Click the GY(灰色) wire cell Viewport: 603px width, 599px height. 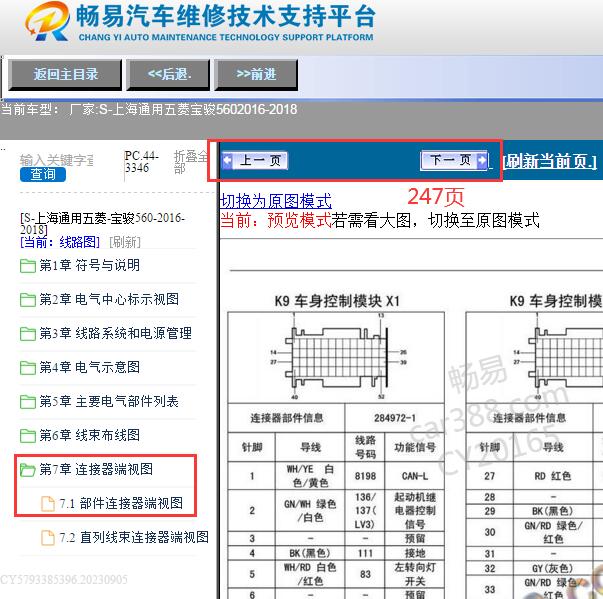pyautogui.click(x=553, y=568)
